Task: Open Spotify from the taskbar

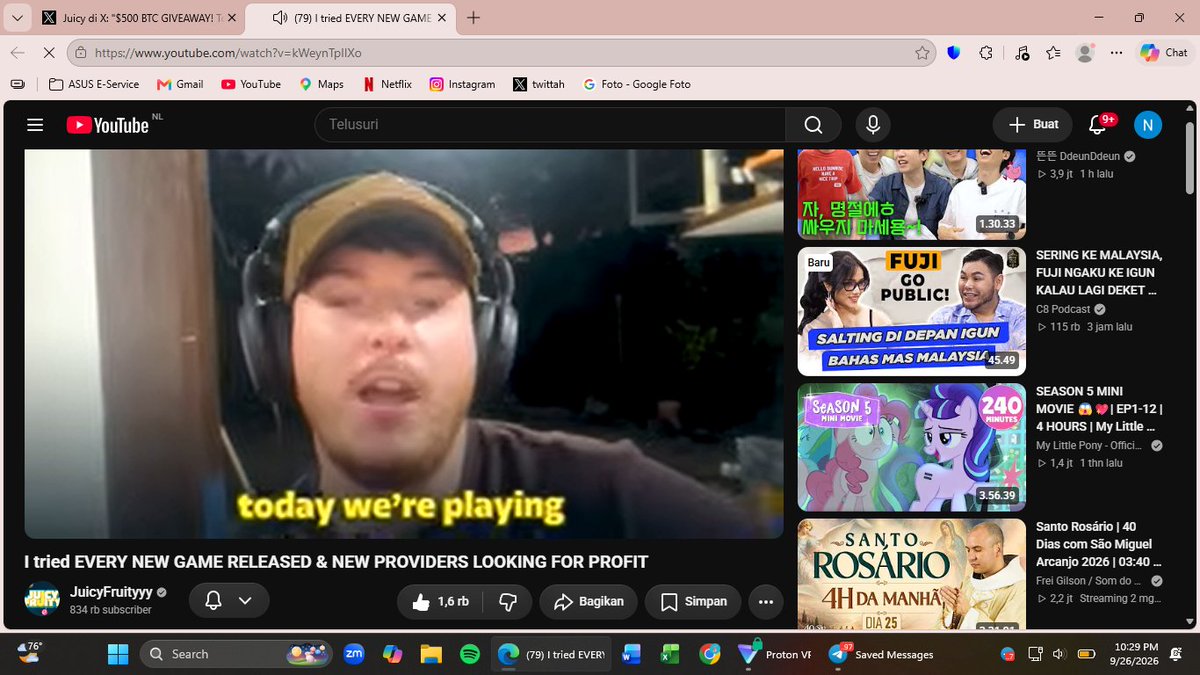Action: pyautogui.click(x=470, y=654)
